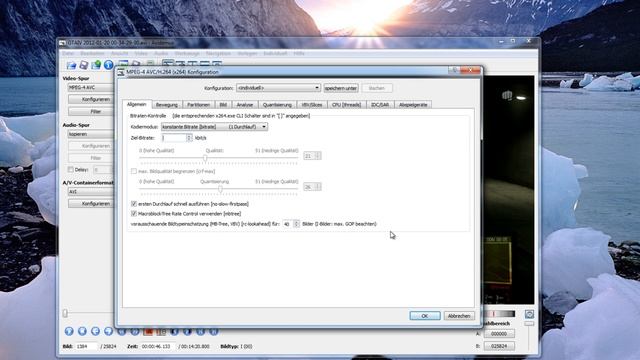Screen dimensions: 640x360
Task: Open the Hilfe menu in Avidemux
Action: tap(299, 53)
